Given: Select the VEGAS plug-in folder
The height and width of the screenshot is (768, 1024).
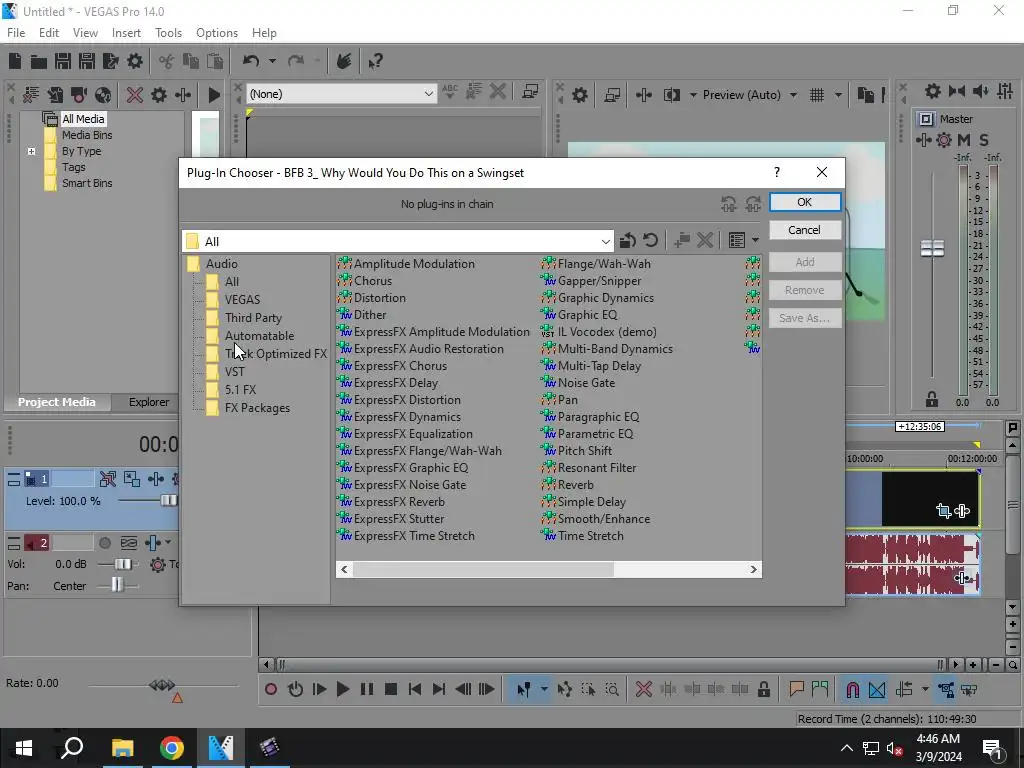Looking at the screenshot, I should (x=242, y=300).
